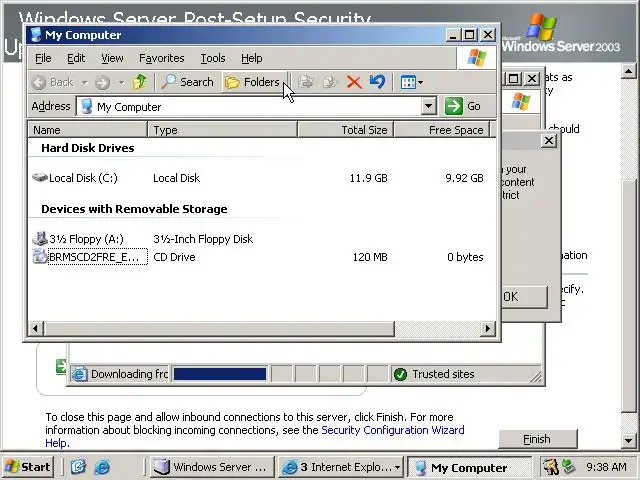This screenshot has height=480, width=640.
Task: Click the Show Desktop quick launch icon
Action: point(78,467)
